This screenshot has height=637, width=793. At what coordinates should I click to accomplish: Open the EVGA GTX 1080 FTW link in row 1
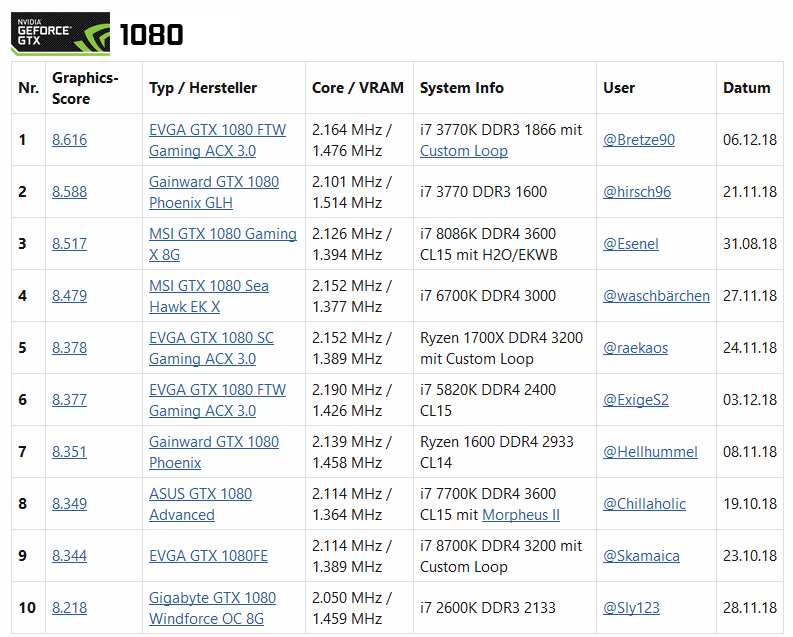(x=217, y=140)
